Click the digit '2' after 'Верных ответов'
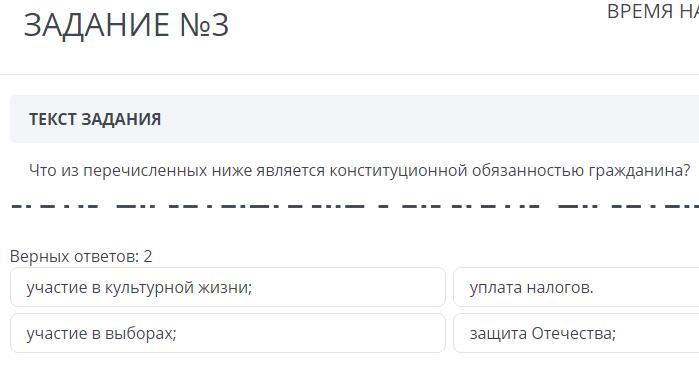This screenshot has height=373, width=699. (148, 257)
